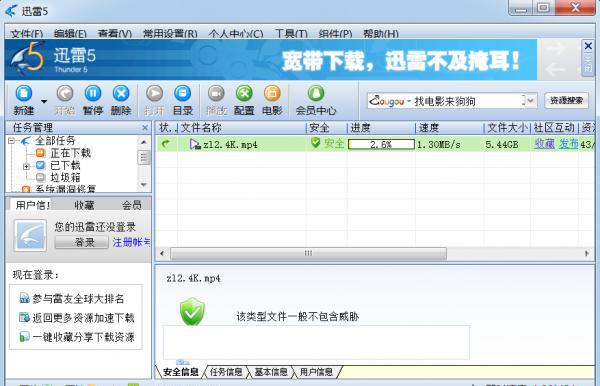
Task: Click task tree scrollbar up arrow
Action: [x=144, y=142]
